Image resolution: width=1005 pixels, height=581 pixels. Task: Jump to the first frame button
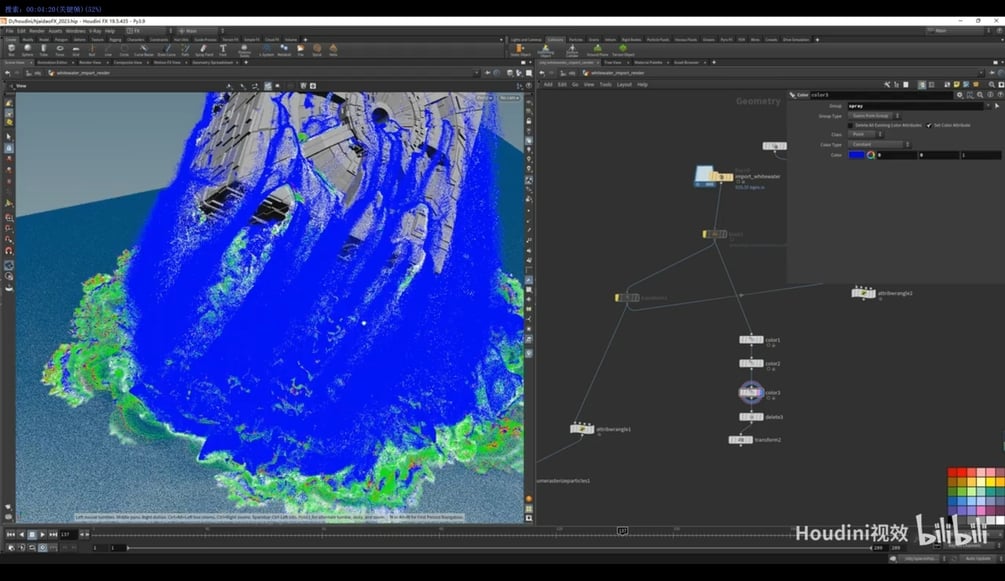click(x=11, y=534)
